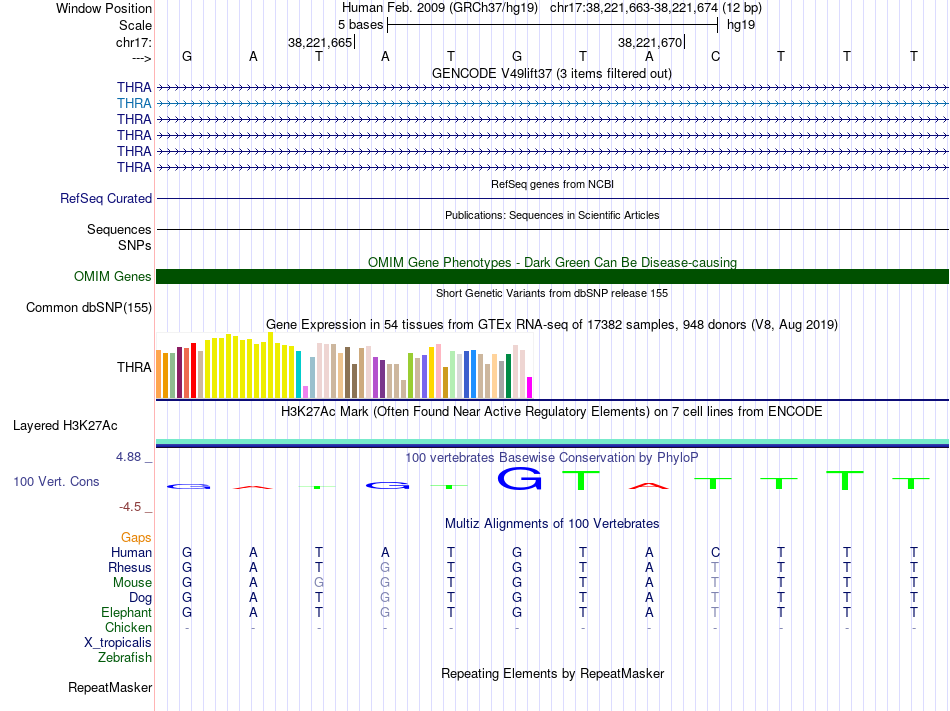This screenshot has height=711, width=950.
Task: Click the X_tropicalis alignment row label
Action: pyautogui.click(x=118, y=643)
